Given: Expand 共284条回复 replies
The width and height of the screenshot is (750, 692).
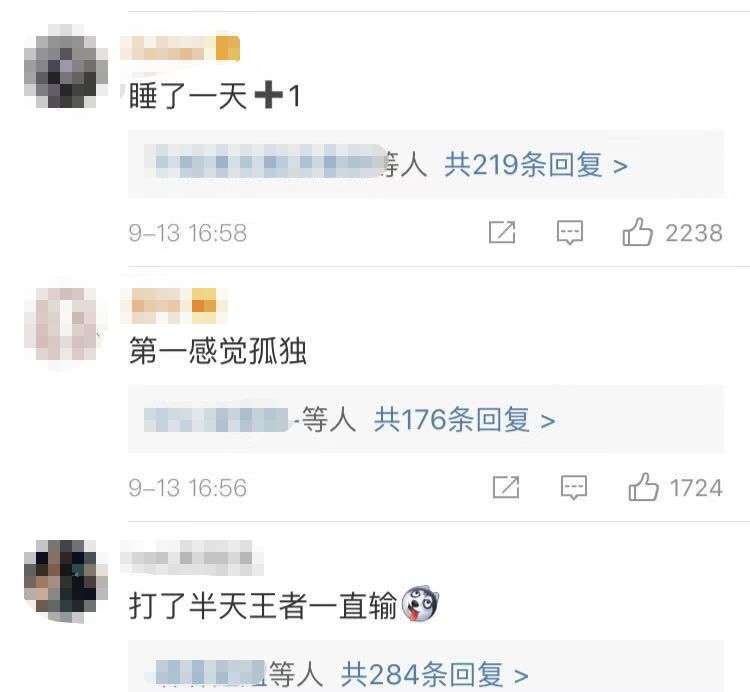Looking at the screenshot, I should coord(434,675).
